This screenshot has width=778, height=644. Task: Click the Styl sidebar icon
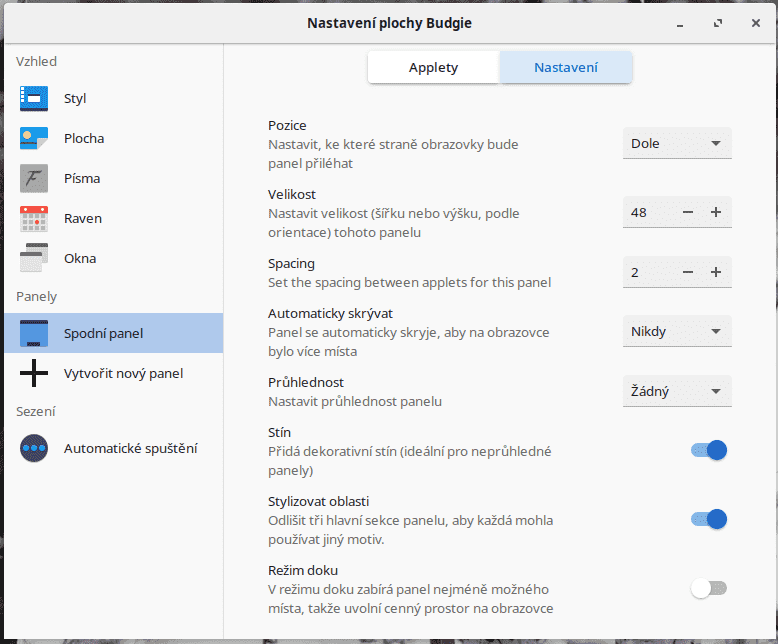click(x=34, y=98)
